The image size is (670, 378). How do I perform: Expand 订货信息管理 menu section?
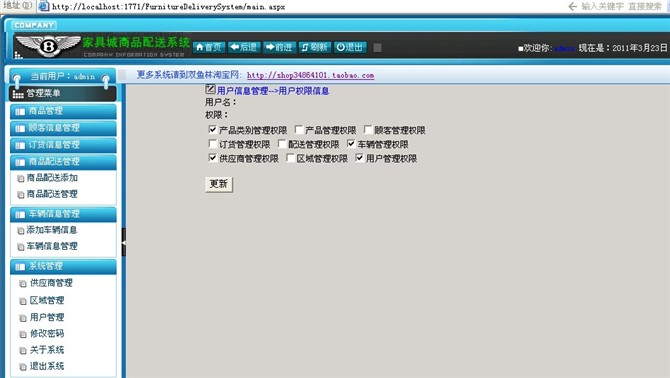(63, 145)
